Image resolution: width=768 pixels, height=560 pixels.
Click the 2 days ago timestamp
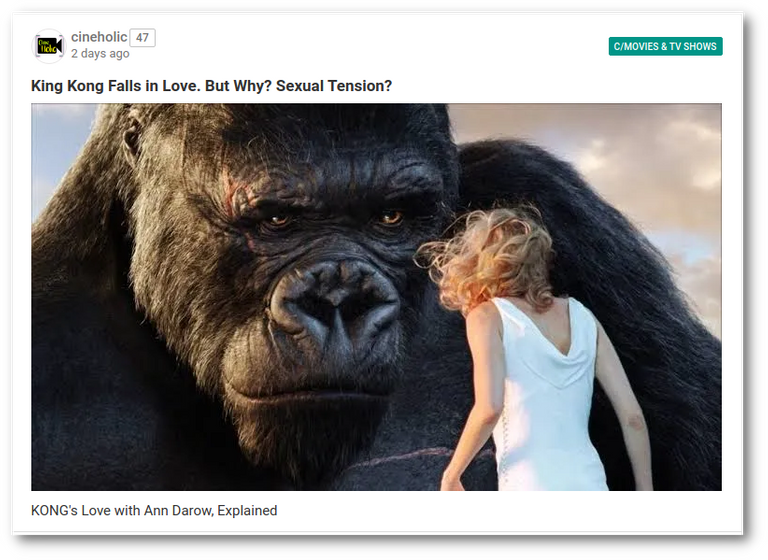100,53
